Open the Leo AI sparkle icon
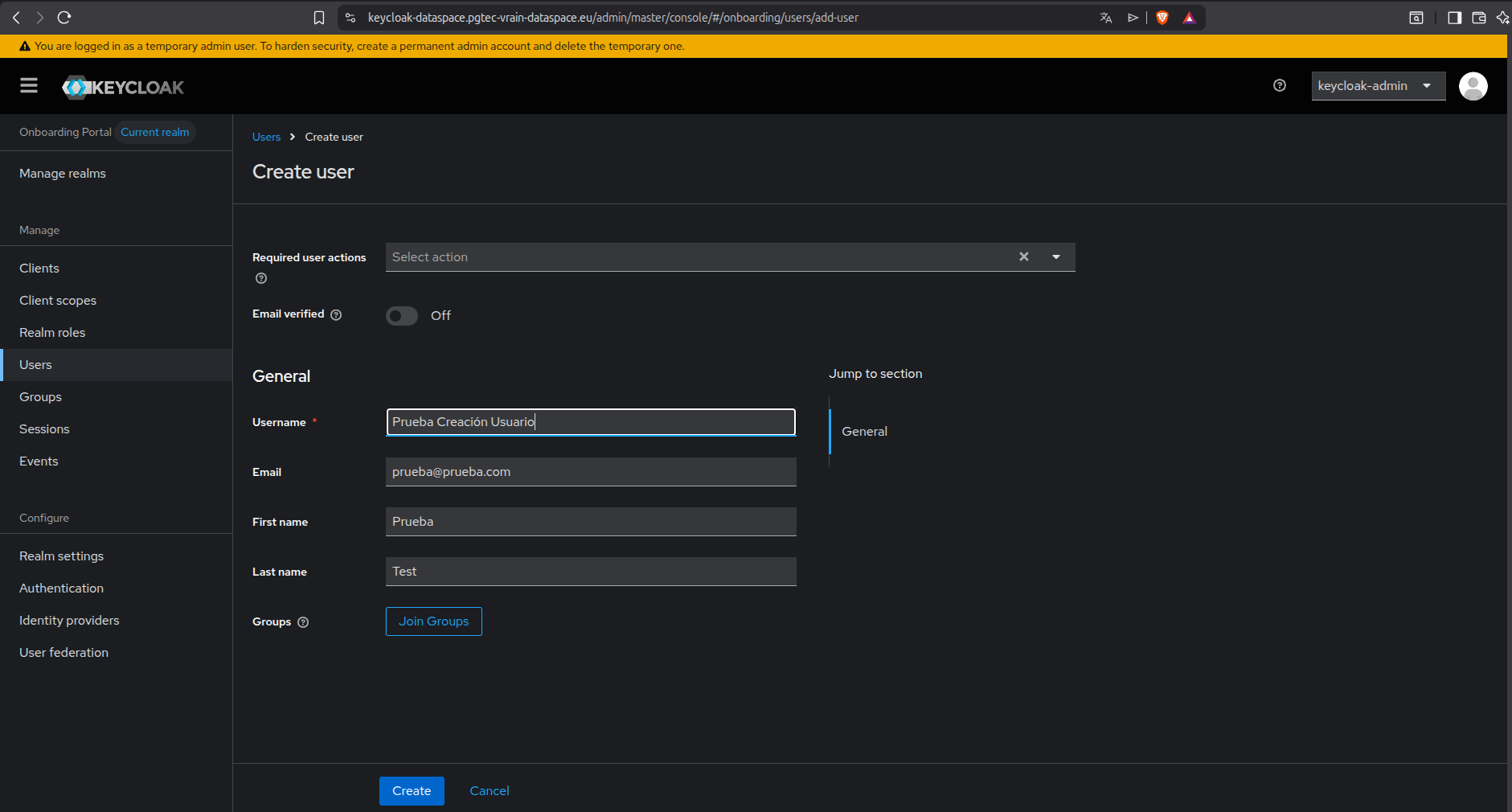Image resolution: width=1512 pixels, height=812 pixels. pyautogui.click(x=1502, y=18)
